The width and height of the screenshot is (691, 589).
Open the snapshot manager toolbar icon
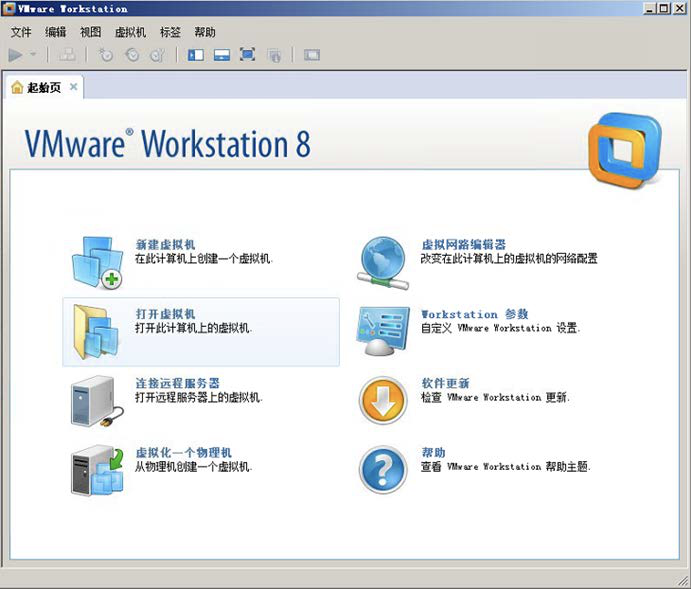158,55
